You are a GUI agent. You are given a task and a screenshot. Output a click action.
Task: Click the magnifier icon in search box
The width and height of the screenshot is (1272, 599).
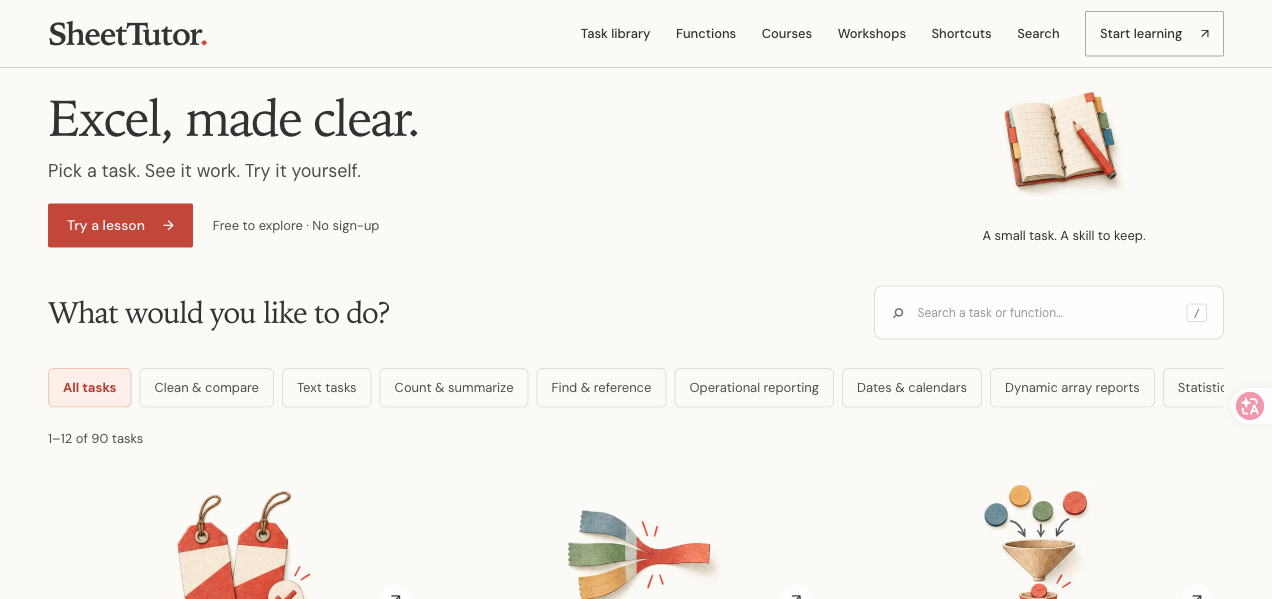tap(898, 313)
